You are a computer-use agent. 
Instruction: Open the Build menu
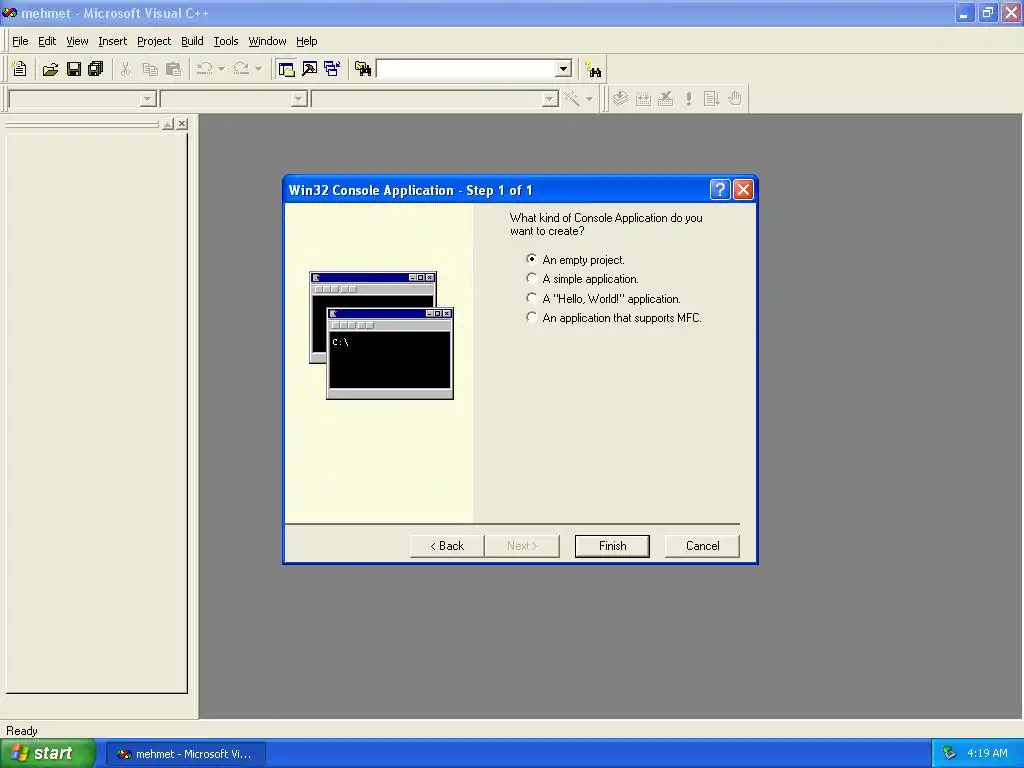192,41
